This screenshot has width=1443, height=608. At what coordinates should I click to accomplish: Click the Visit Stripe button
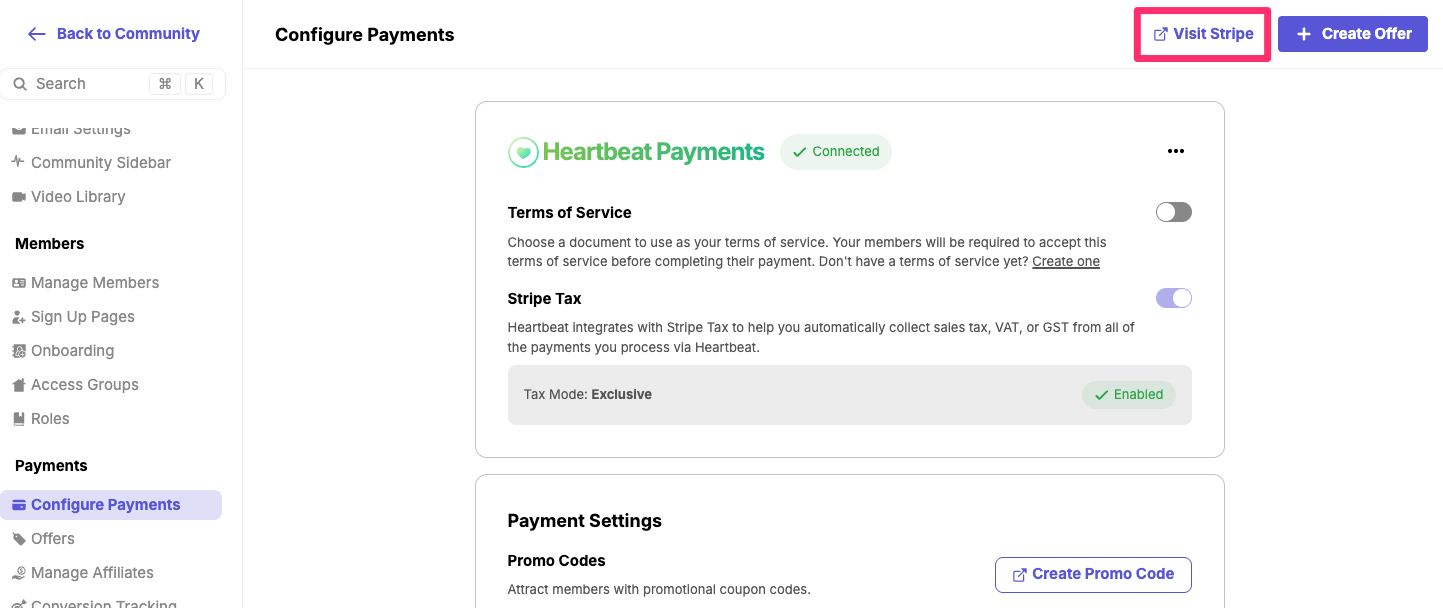tap(1202, 34)
